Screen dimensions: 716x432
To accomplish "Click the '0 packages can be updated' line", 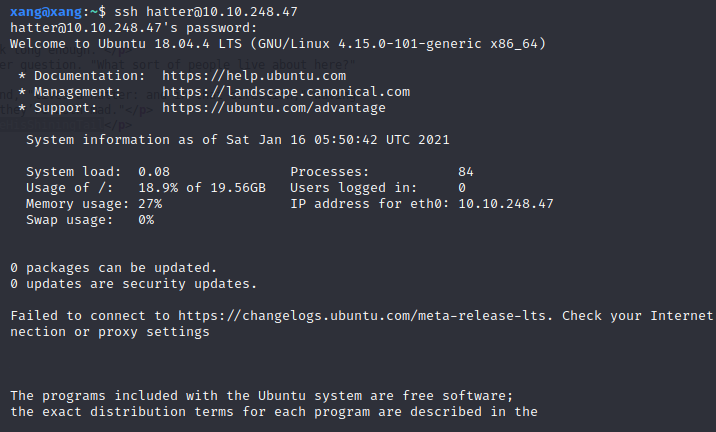I will point(113,268).
